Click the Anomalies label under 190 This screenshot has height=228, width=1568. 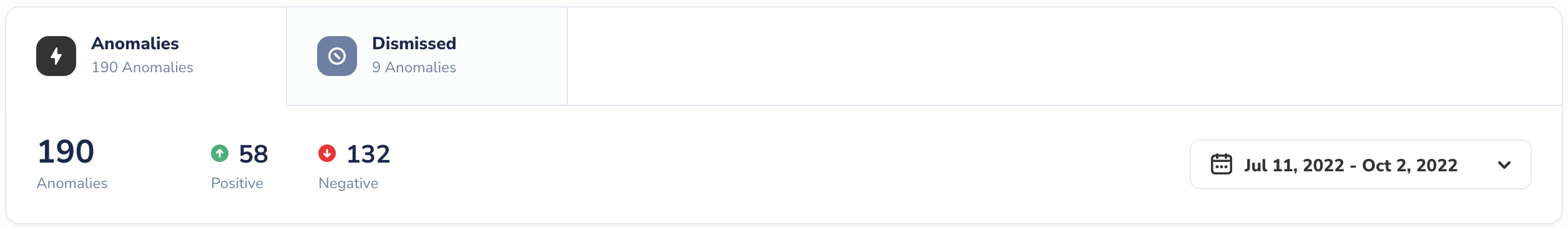pyautogui.click(x=72, y=183)
